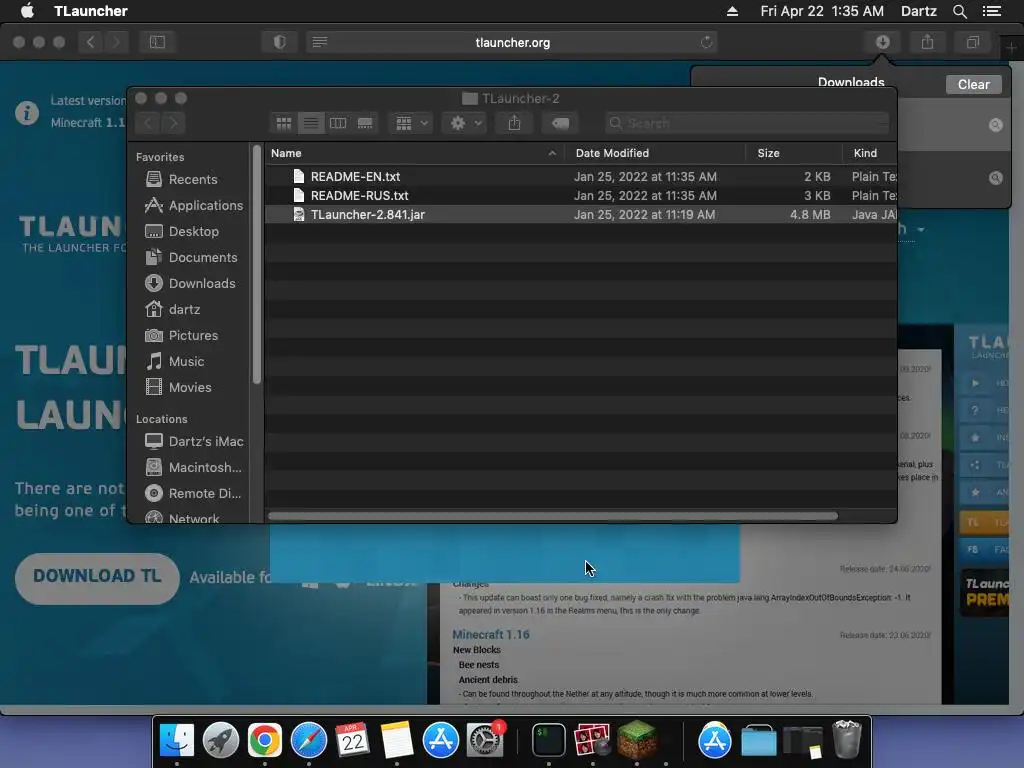Show second download in Finder magnifier
Viewport: 1024px width, 768px height.
click(x=995, y=178)
